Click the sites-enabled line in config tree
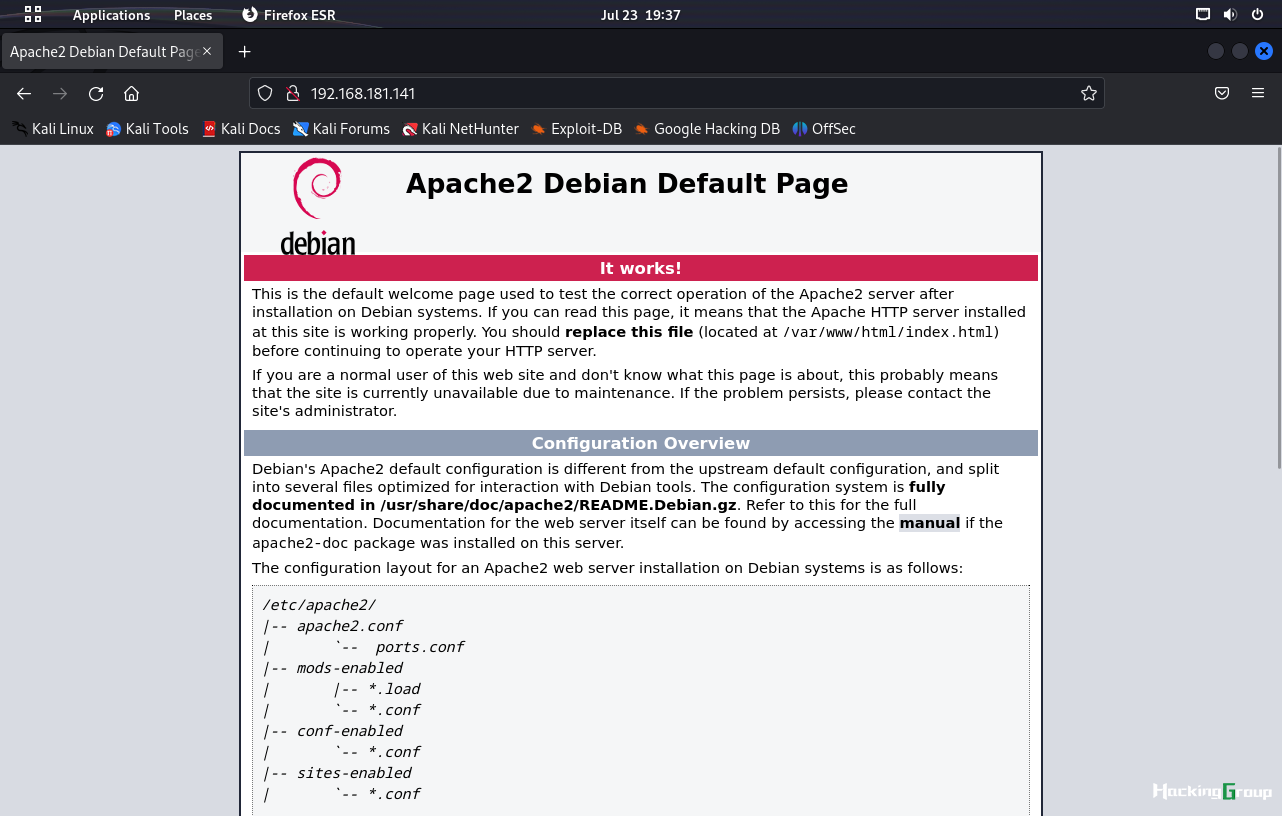This screenshot has width=1282, height=816. (337, 773)
